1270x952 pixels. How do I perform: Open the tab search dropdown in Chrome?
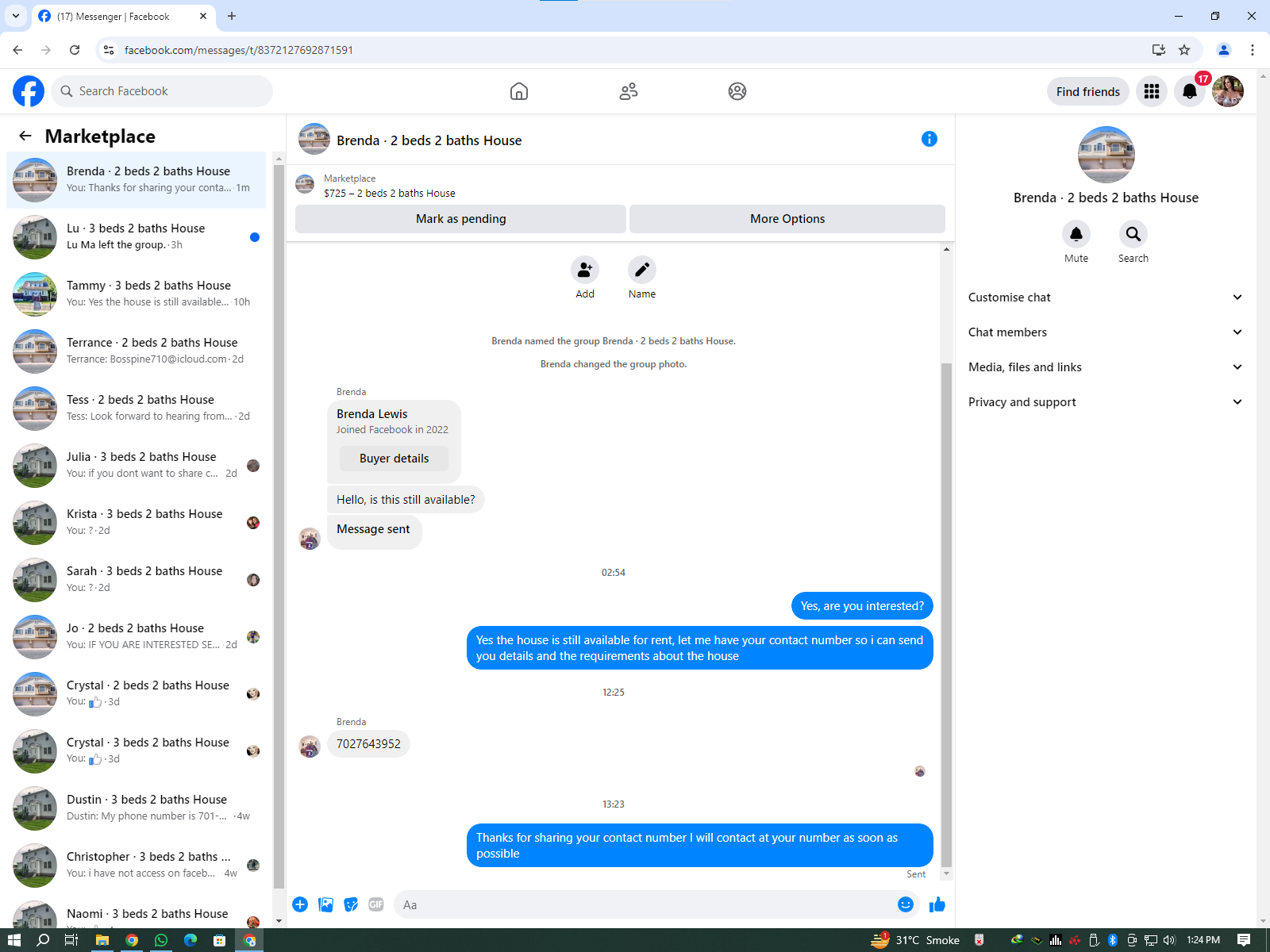[x=16, y=16]
